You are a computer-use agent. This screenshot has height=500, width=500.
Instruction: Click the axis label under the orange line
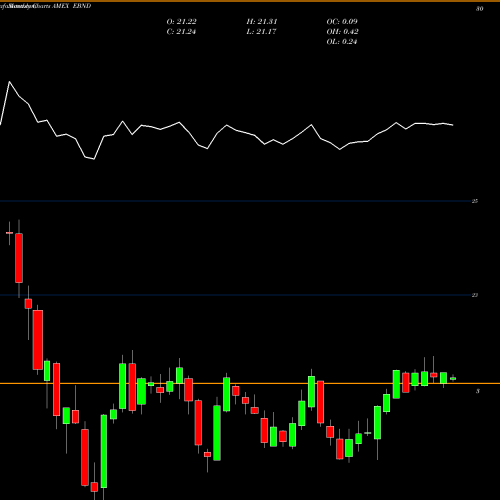478,391
